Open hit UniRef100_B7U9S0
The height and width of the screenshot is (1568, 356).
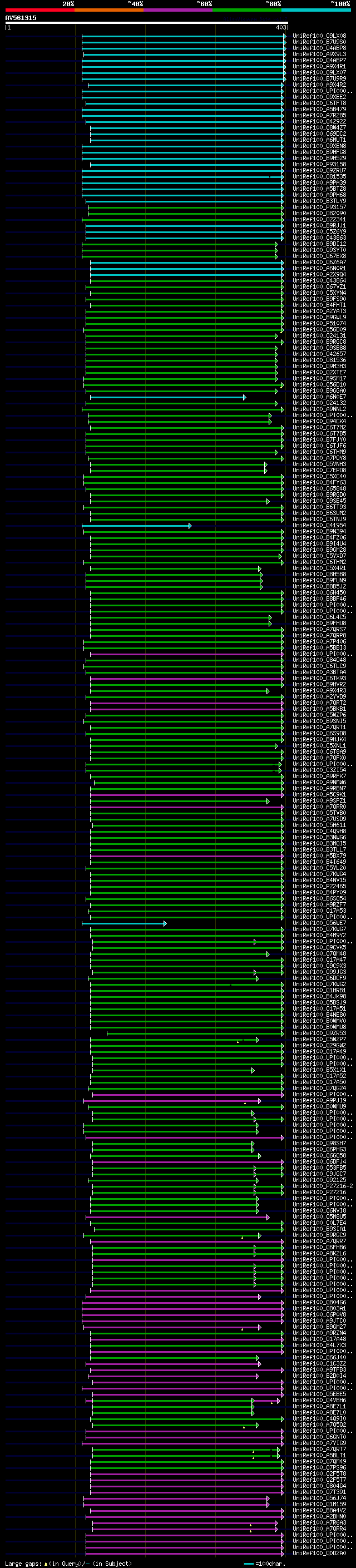coord(319,42)
